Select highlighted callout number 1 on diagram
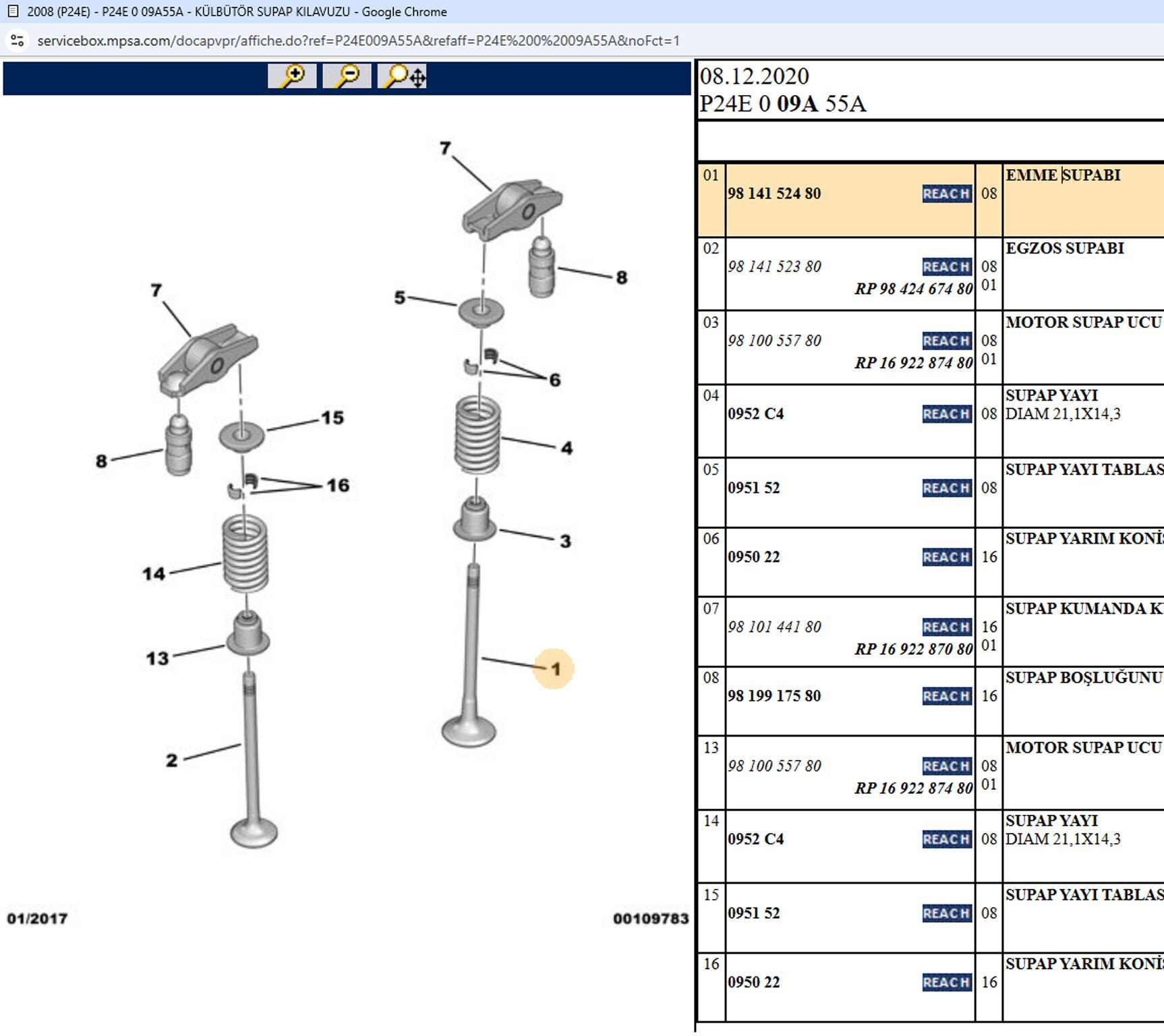Image resolution: width=1164 pixels, height=1036 pixels. (554, 669)
